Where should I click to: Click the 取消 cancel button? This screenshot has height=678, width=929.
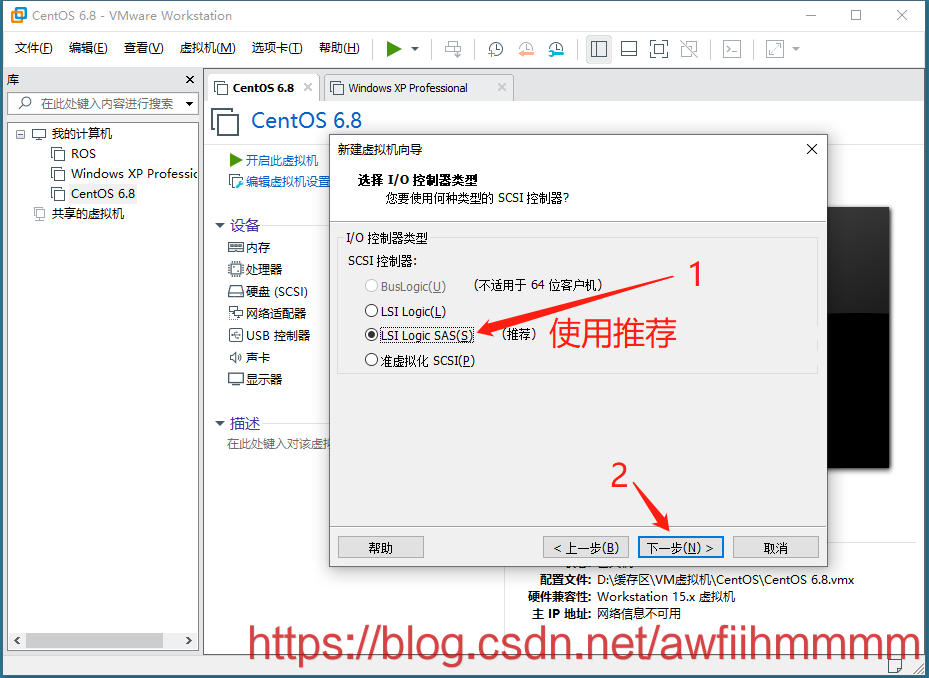776,548
